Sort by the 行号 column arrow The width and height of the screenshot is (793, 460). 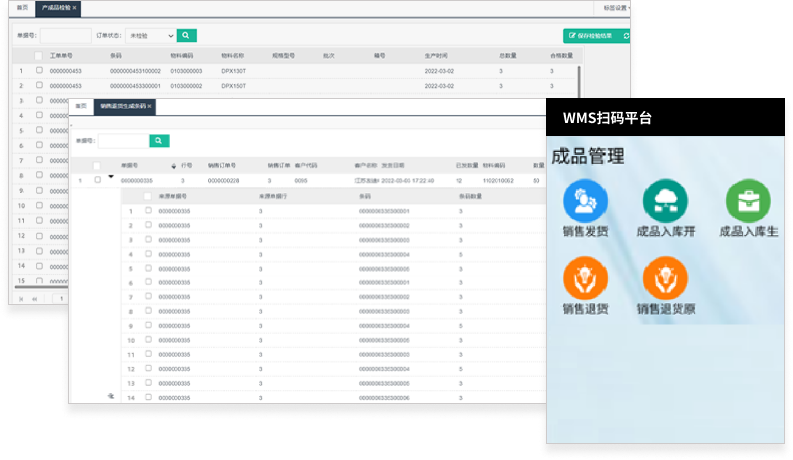coord(174,166)
